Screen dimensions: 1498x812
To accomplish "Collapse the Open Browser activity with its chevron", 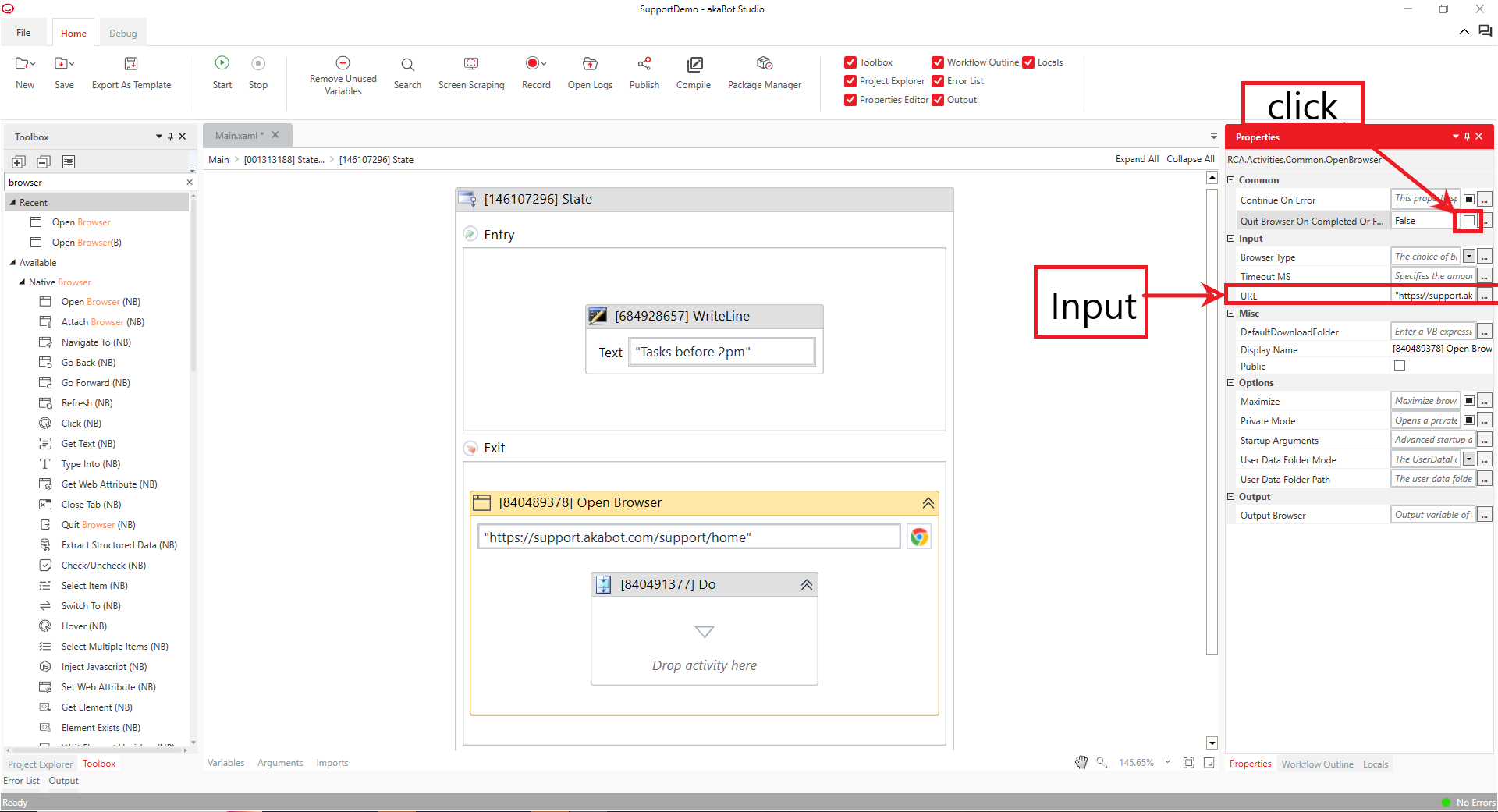I will point(928,503).
